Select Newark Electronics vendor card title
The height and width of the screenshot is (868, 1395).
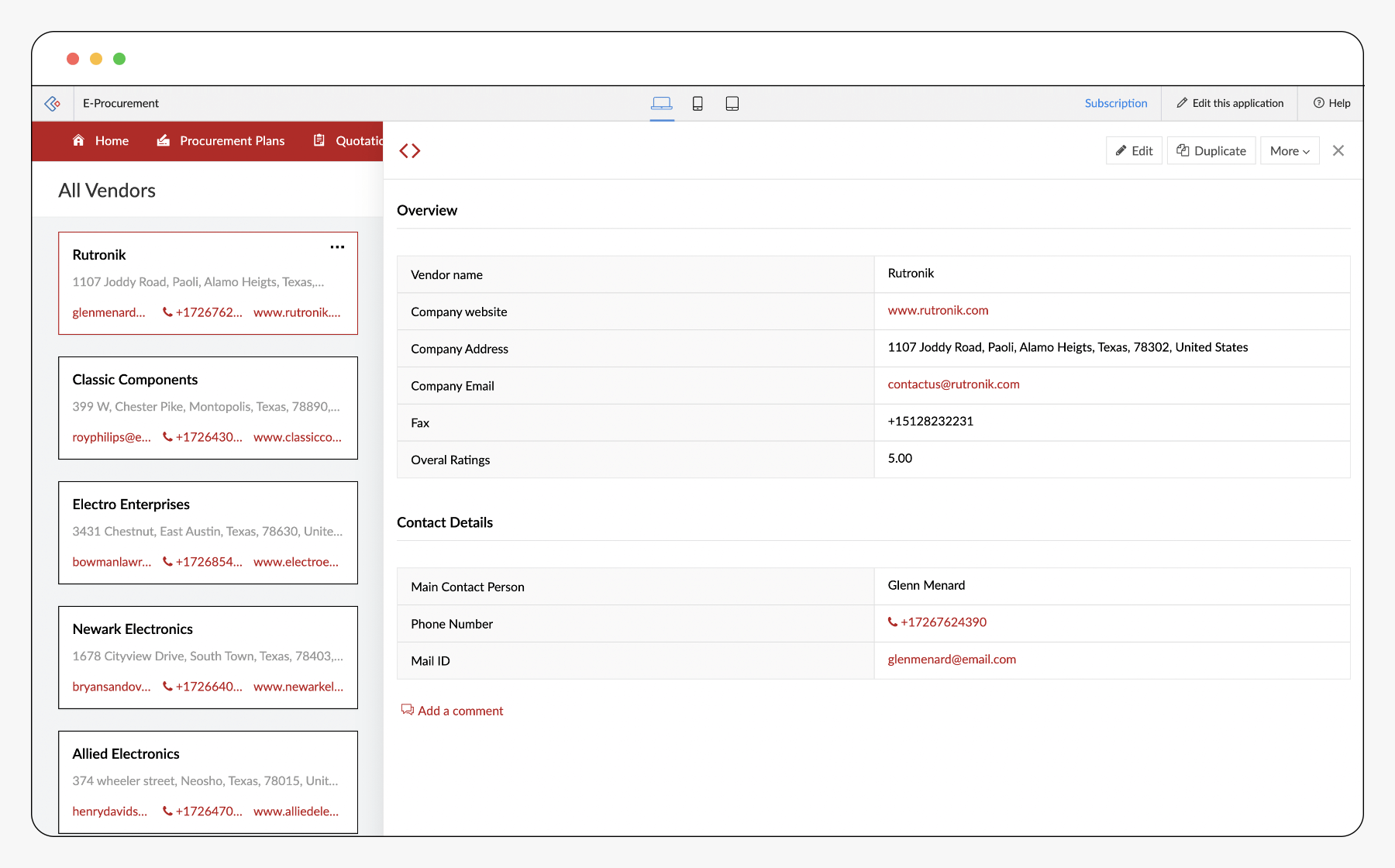coord(133,629)
